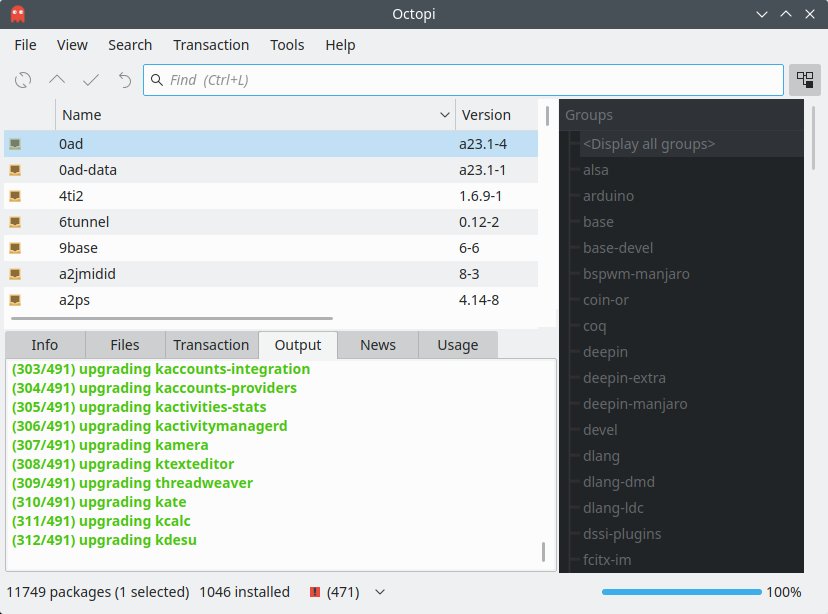The image size is (828, 614).
Task: Open the Tools menu
Action: click(287, 45)
